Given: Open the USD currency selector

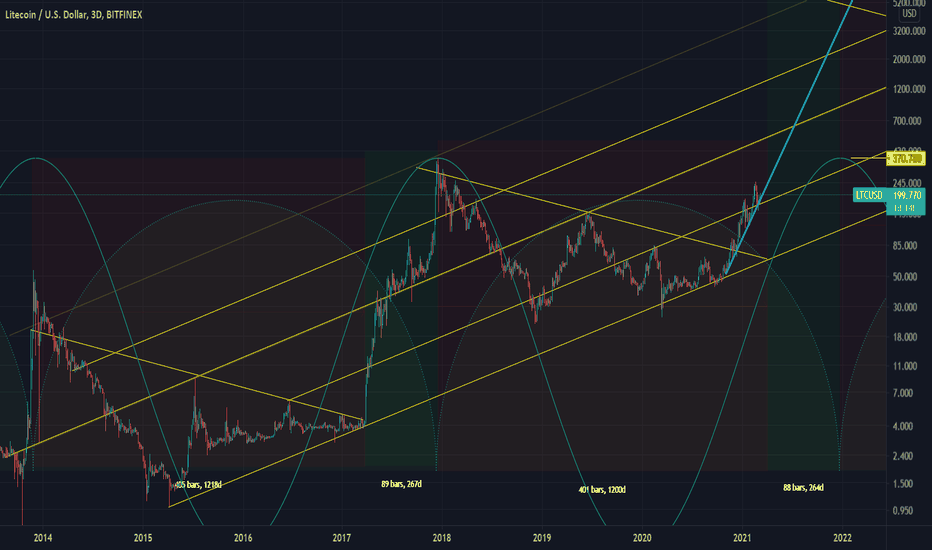Looking at the screenshot, I should (909, 13).
